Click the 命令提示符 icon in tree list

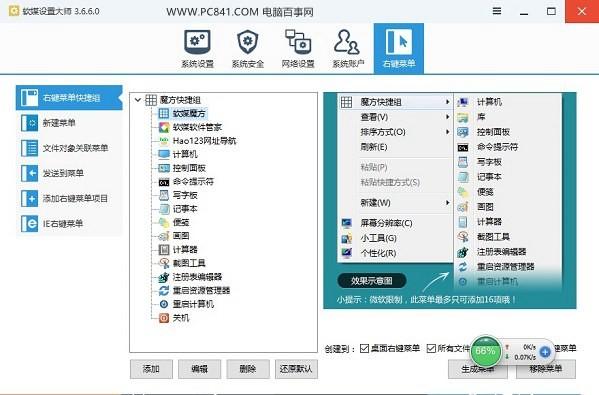pos(164,182)
